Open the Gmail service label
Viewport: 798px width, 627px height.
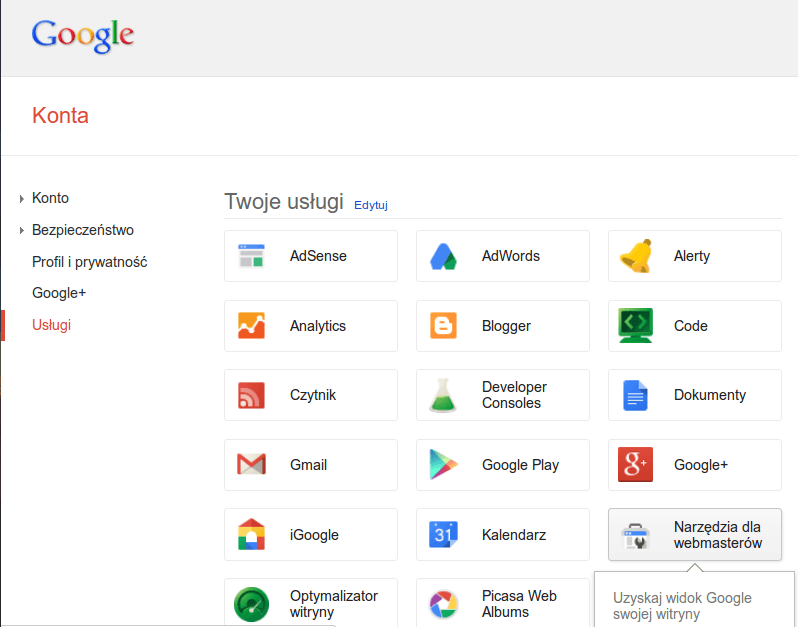308,465
